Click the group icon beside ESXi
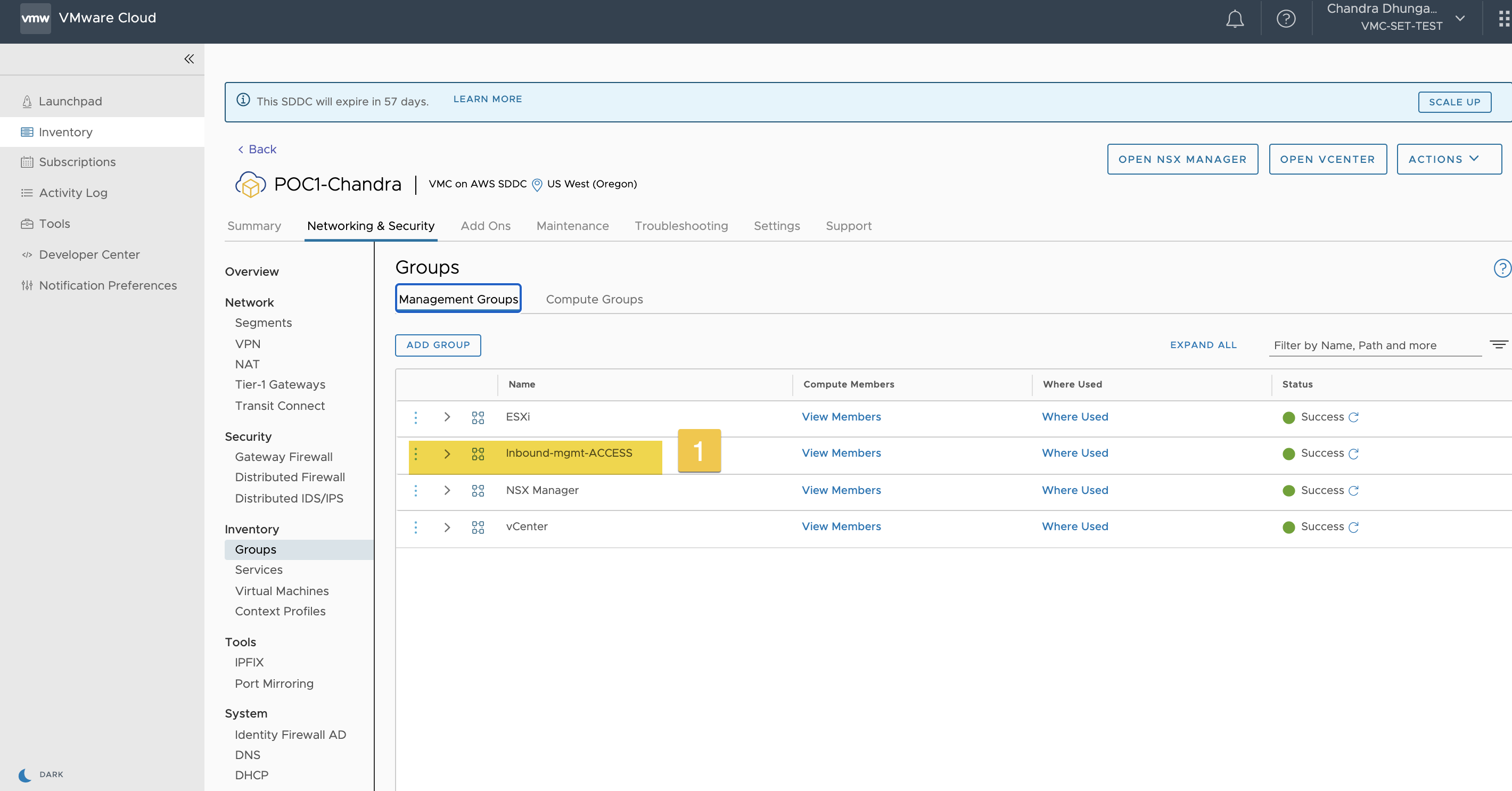This screenshot has height=791, width=1512. point(478,417)
